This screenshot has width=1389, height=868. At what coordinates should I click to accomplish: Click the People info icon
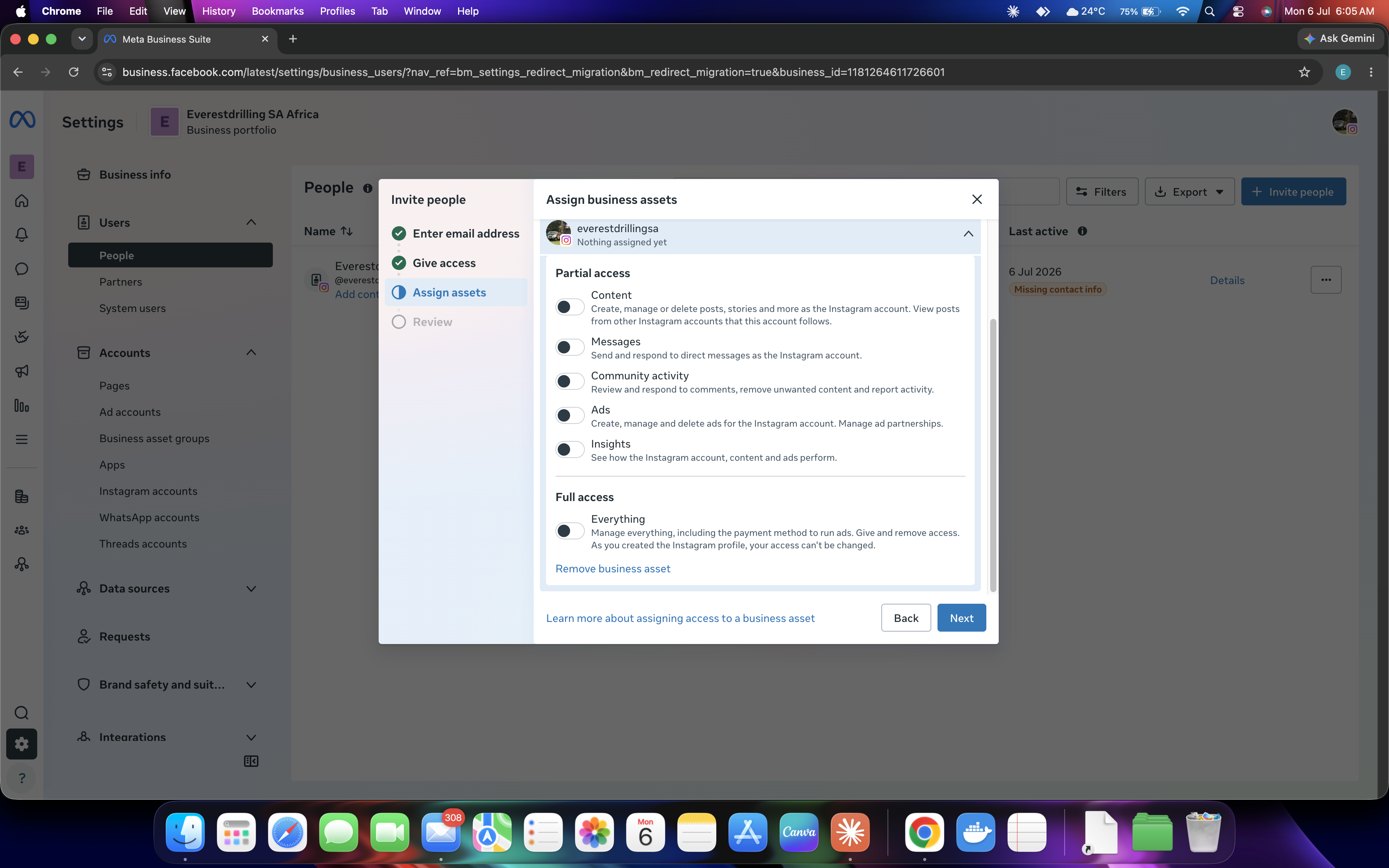click(x=367, y=188)
